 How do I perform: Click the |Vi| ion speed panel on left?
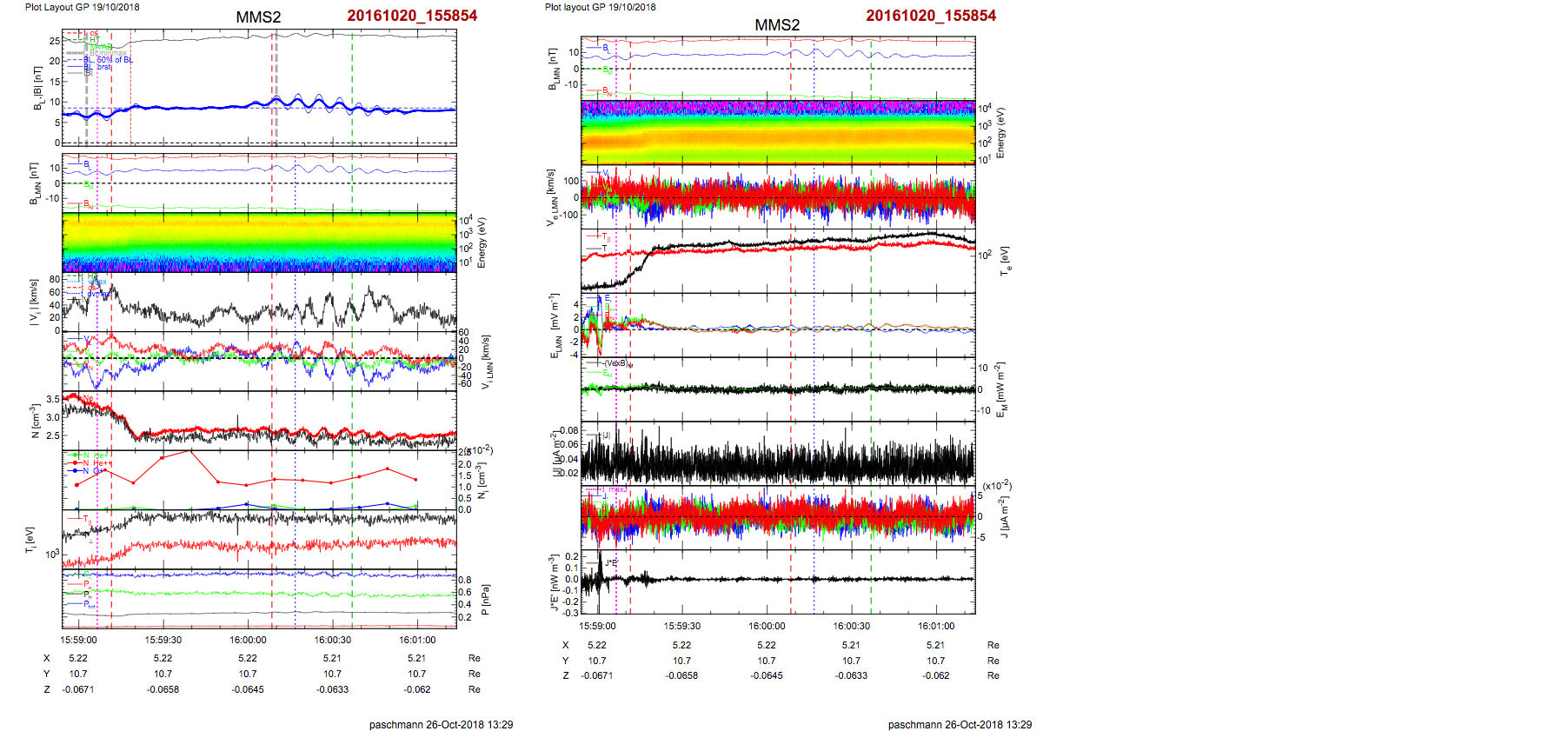(x=259, y=303)
